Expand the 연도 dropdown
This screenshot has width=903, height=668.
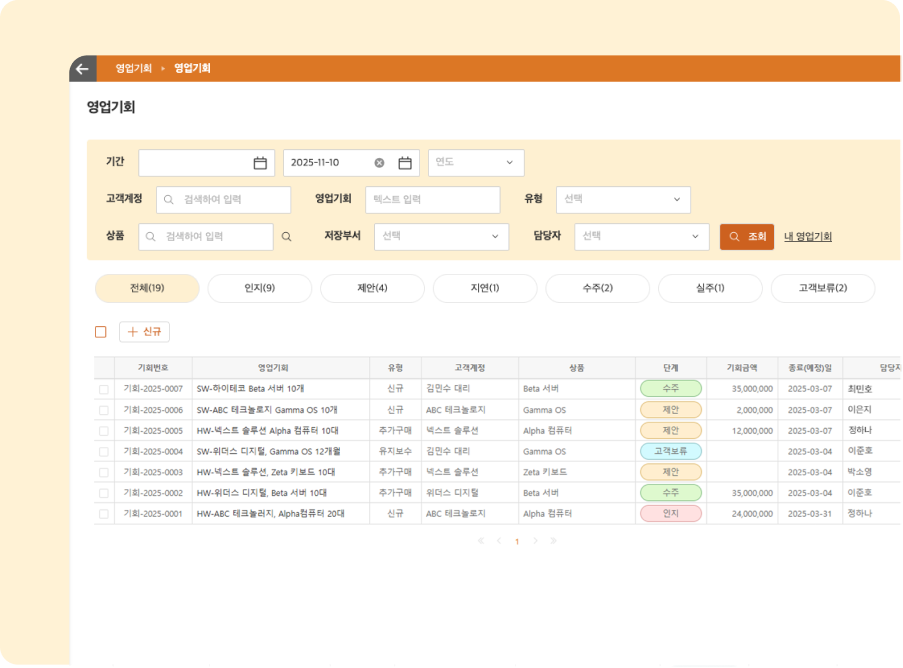click(x=476, y=163)
